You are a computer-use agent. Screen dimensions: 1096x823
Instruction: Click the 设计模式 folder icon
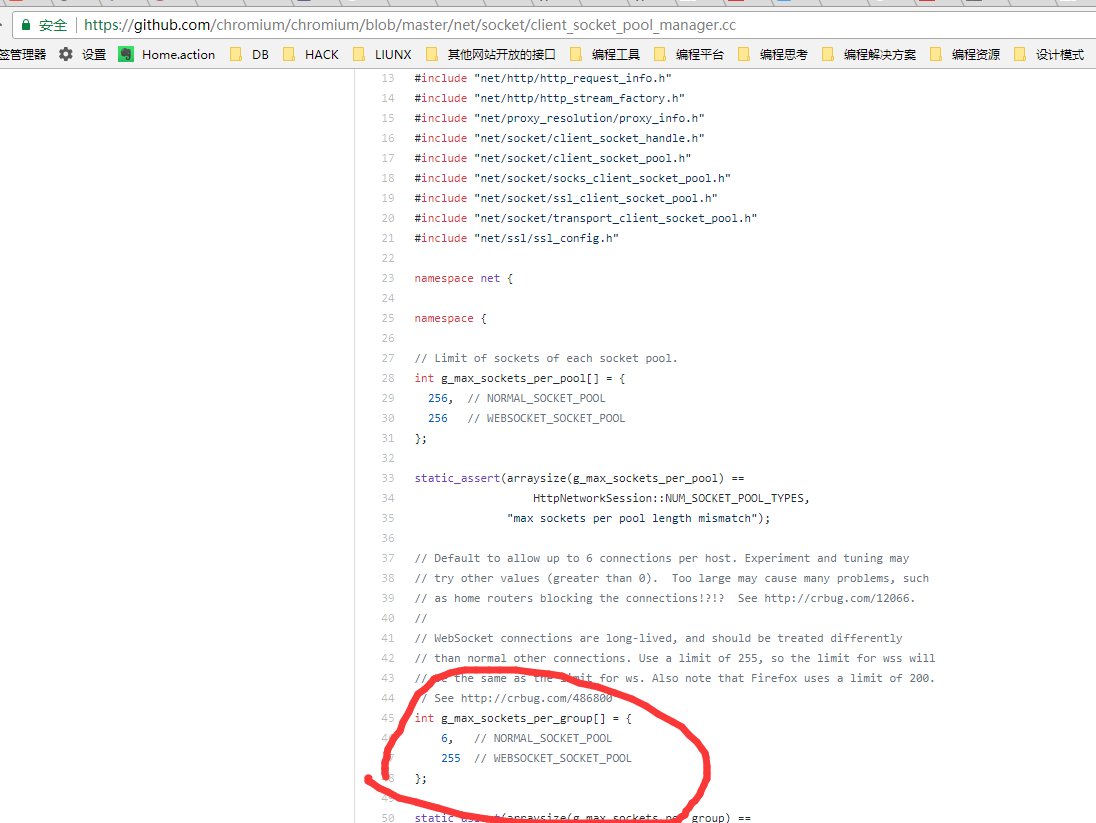pyautogui.click(x=1020, y=54)
